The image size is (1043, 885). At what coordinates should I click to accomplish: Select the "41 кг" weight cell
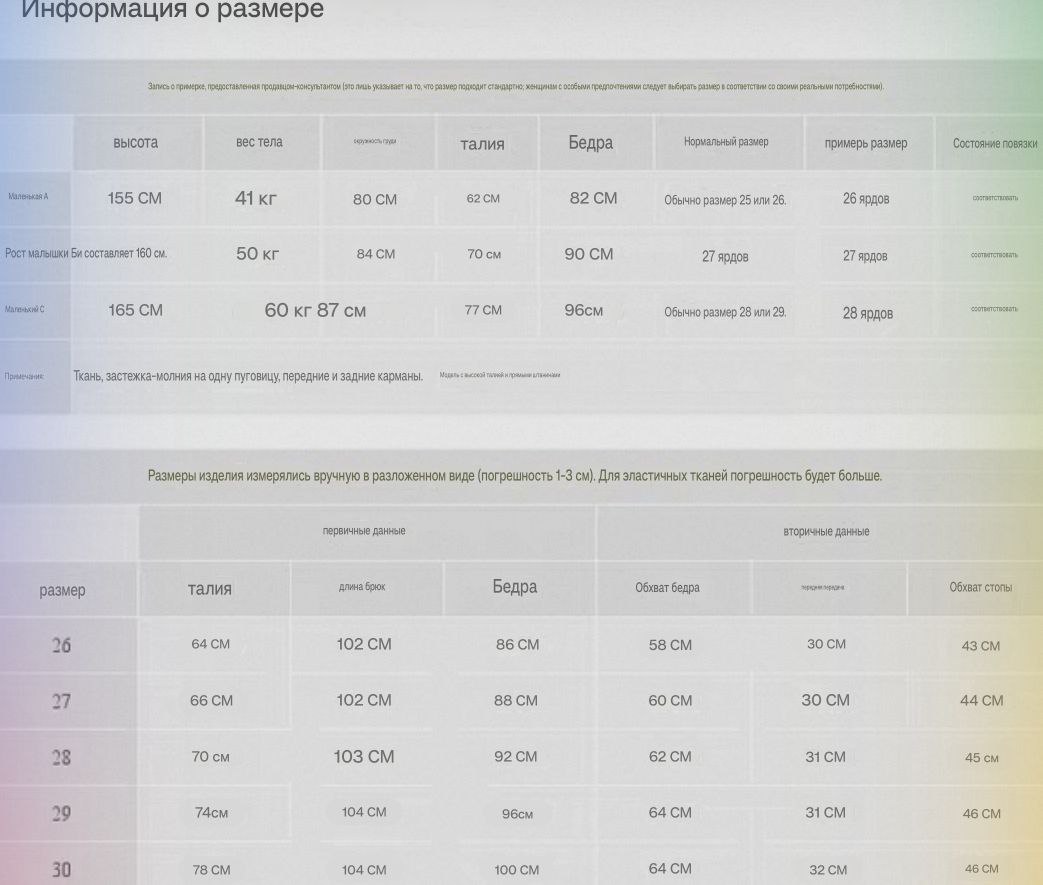coord(256,198)
